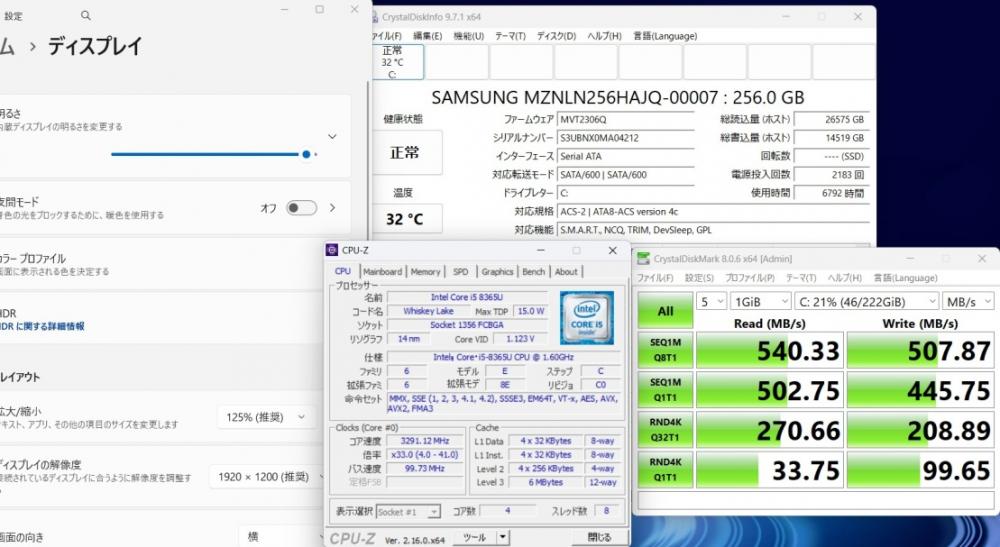Click the Intel Core i5 logo in CPU-Z
Image resolution: width=1000 pixels, height=547 pixels.
(587, 317)
